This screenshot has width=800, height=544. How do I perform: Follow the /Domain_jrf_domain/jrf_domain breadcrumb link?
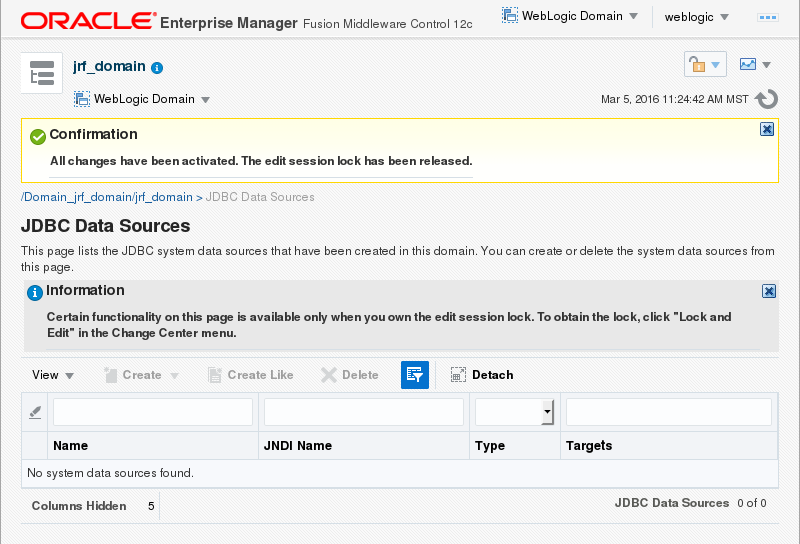click(106, 197)
